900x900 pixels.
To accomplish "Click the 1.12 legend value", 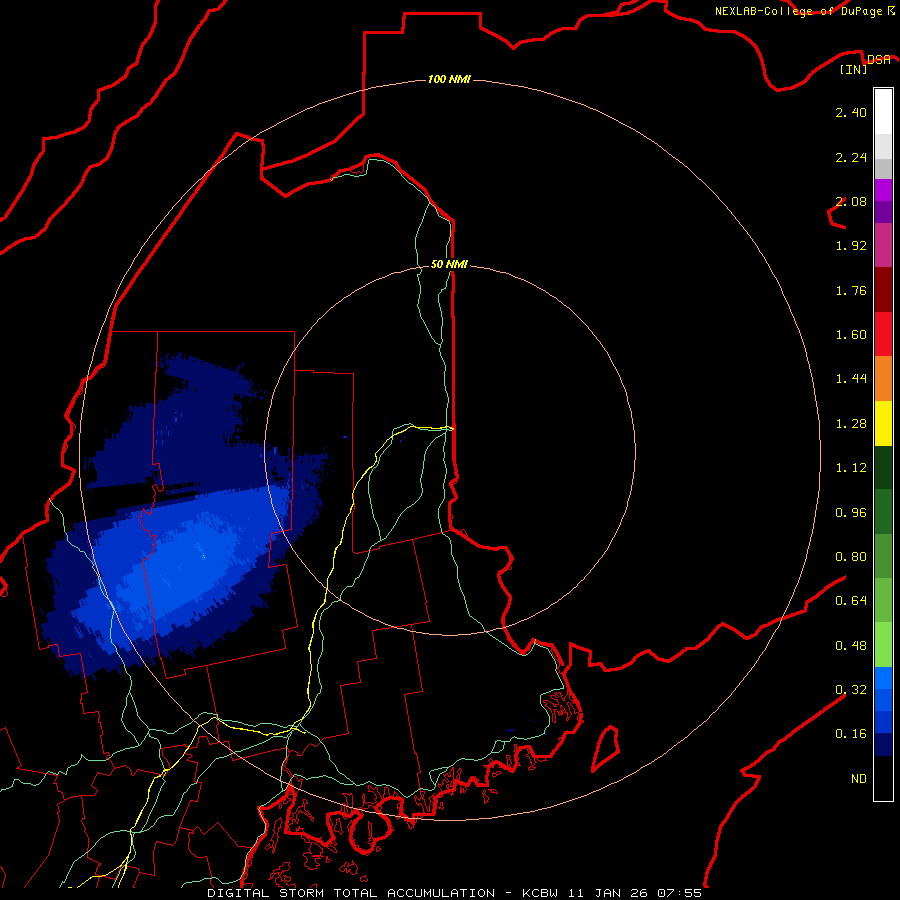I will (851, 468).
